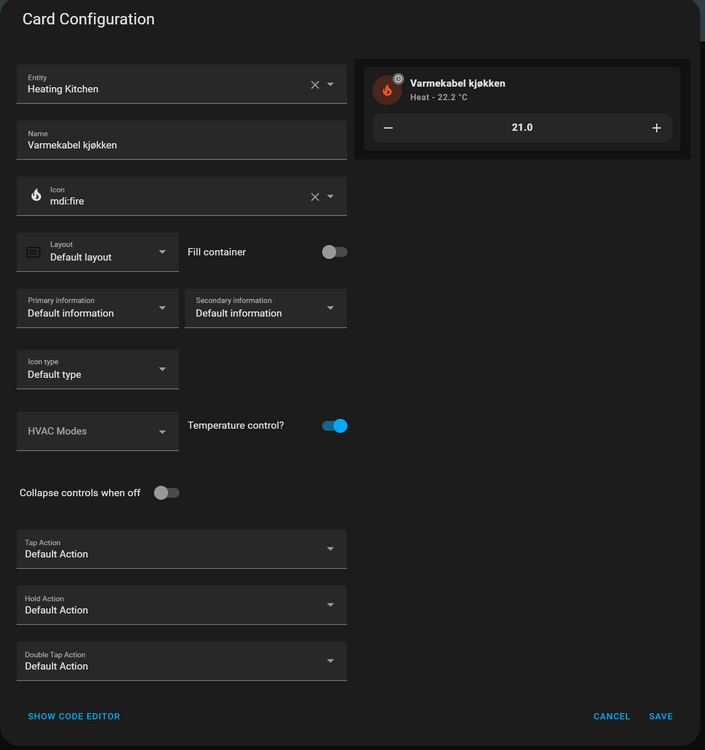Click the fire icon in the Icon field
The image size is (705, 750).
point(36,196)
